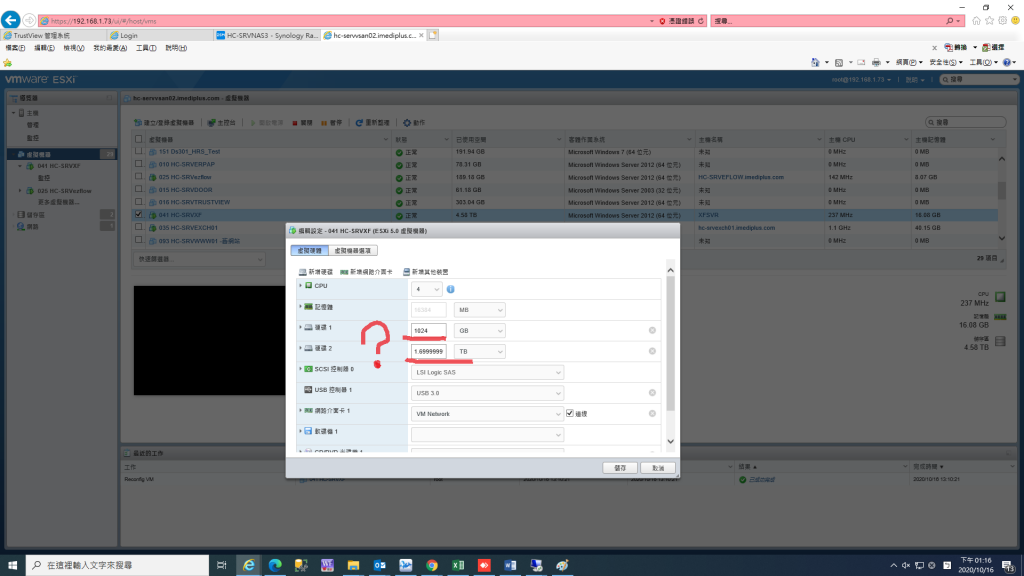Image resolution: width=1024 pixels, height=576 pixels.
Task: Click the create/register VM toolbar icon
Action: point(138,123)
